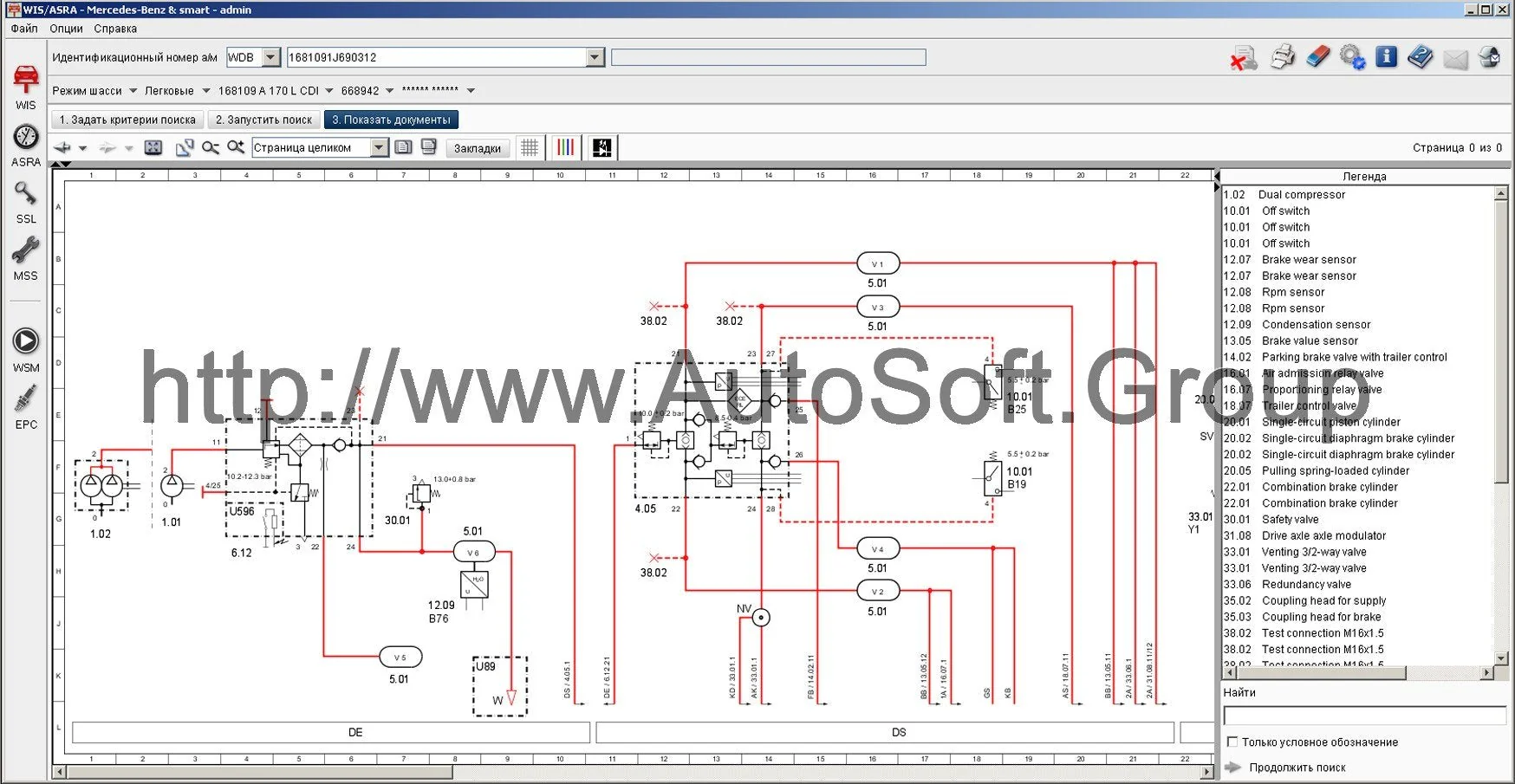Screen dimensions: 1515x784
Task: Enable 'Только условное обозначение' checkbox
Action: (x=1232, y=742)
